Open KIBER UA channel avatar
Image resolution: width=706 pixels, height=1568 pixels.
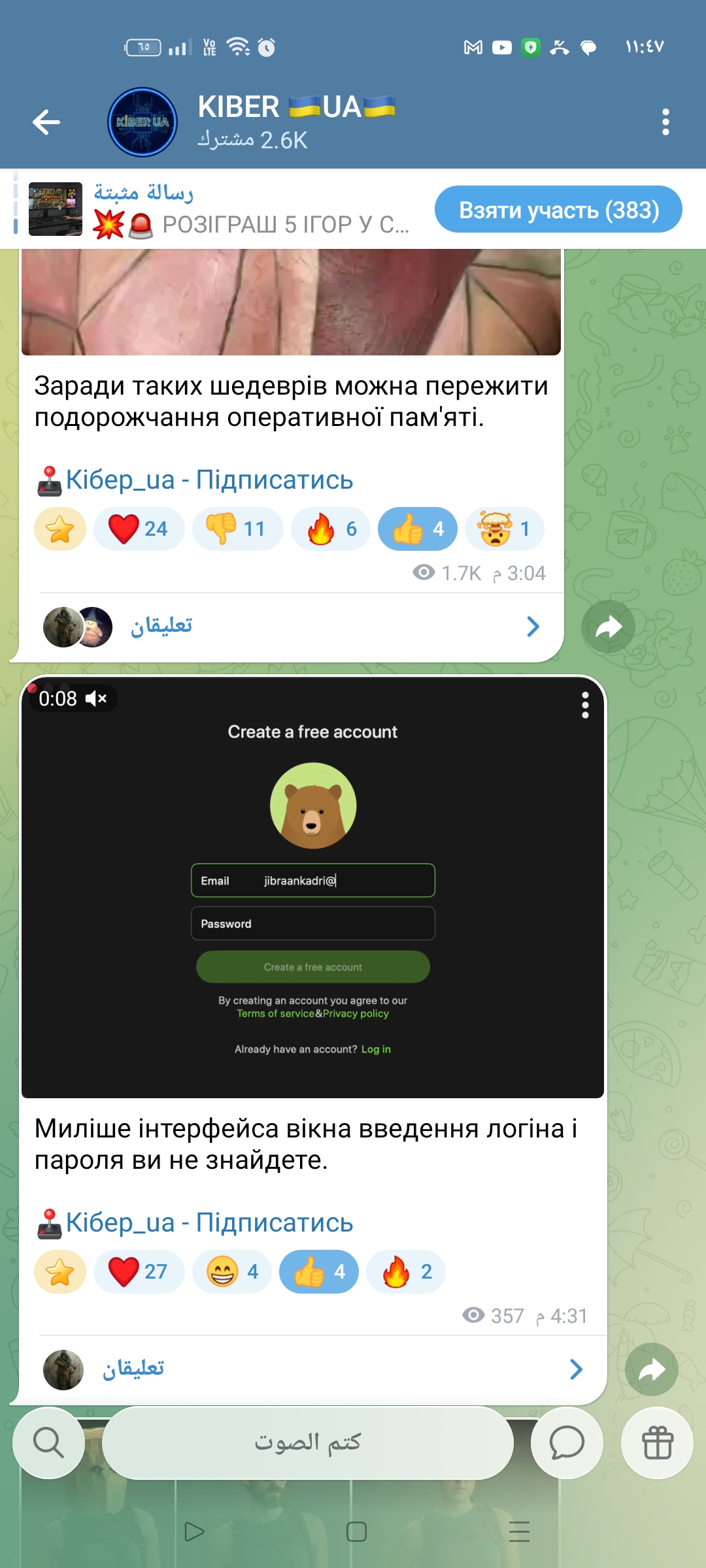pos(143,122)
